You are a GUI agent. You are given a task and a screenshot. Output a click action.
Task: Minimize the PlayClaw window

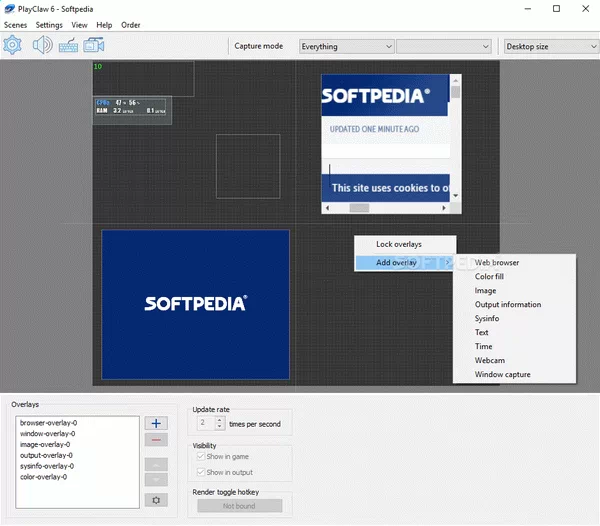[x=528, y=9]
